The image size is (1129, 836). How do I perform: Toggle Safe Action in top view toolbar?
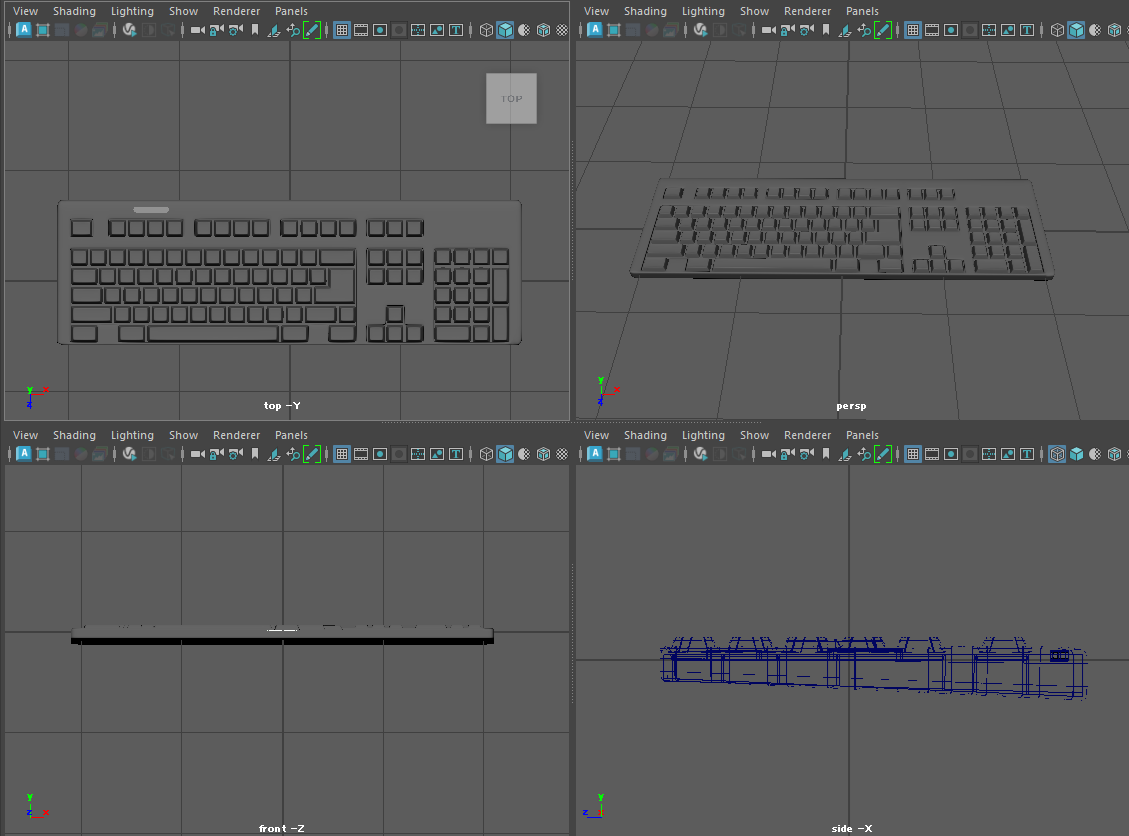tap(437, 30)
